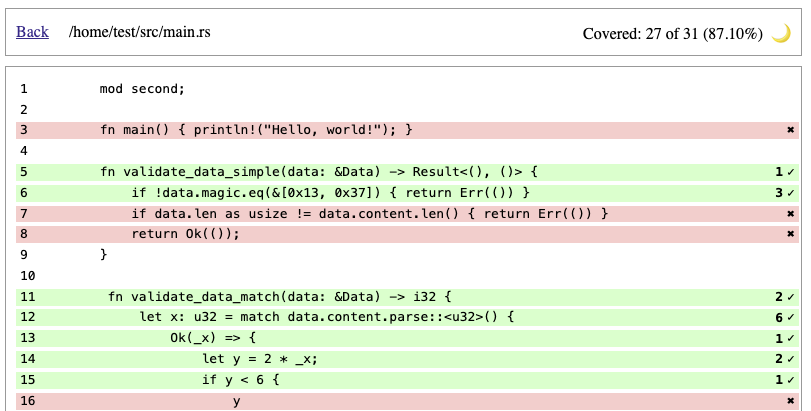Click the hit count 2 on line 11
The image size is (811, 411).
779,297
